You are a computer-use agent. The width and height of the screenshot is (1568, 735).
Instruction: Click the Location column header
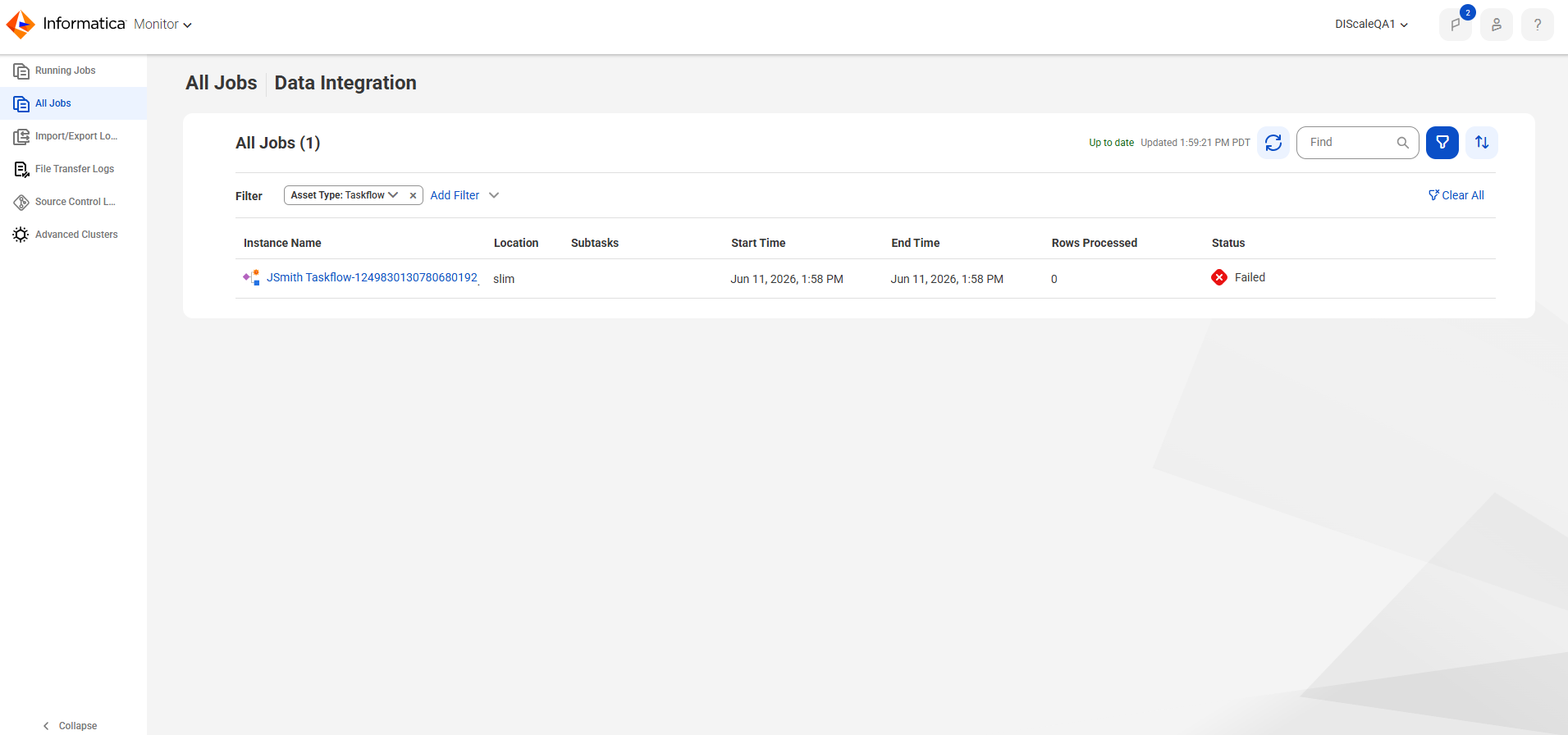516,243
